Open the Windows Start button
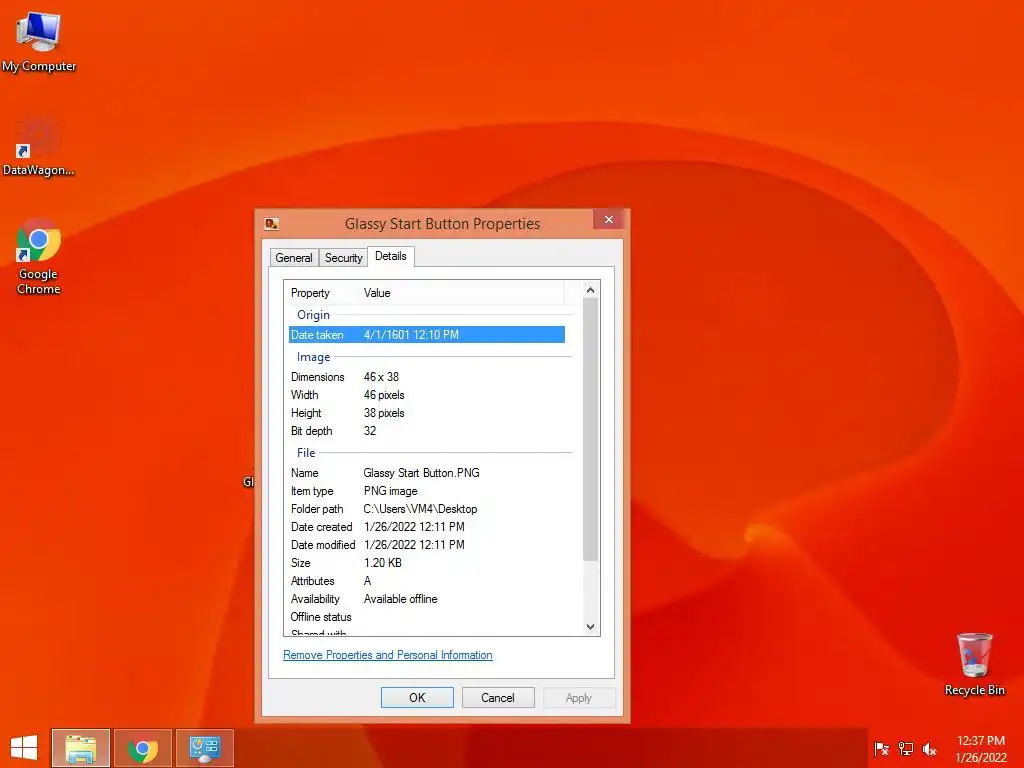 pyautogui.click(x=24, y=748)
